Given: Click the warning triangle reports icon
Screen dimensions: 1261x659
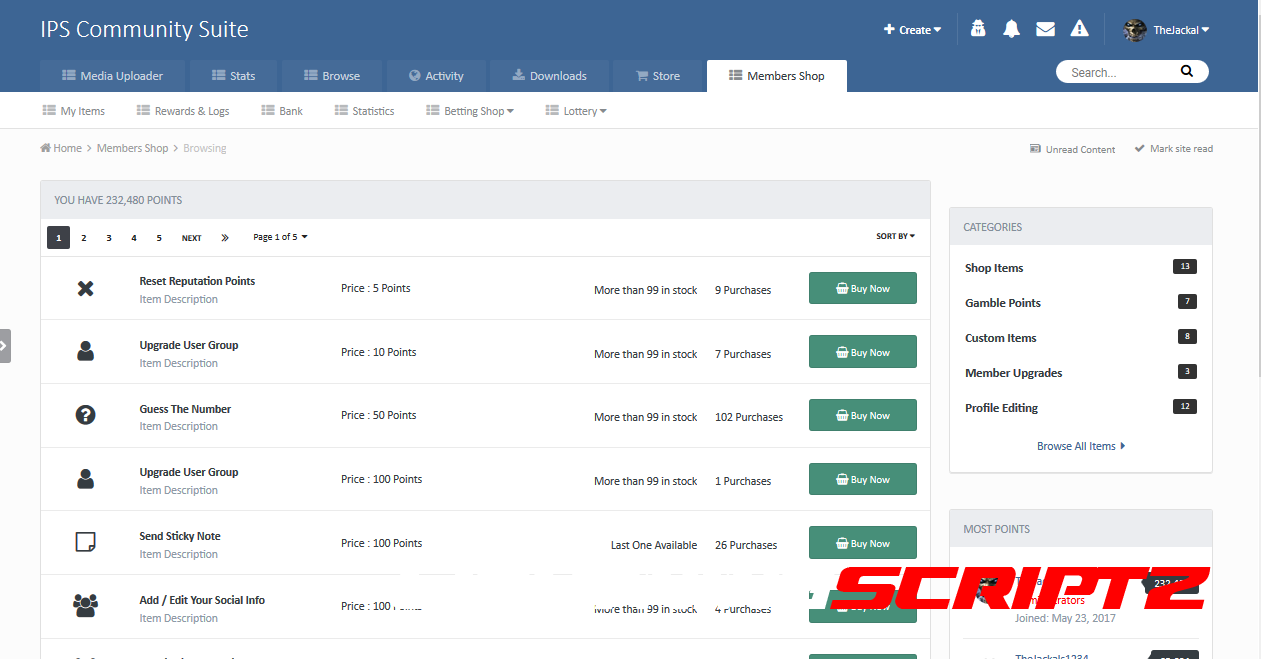Looking at the screenshot, I should click(x=1079, y=29).
